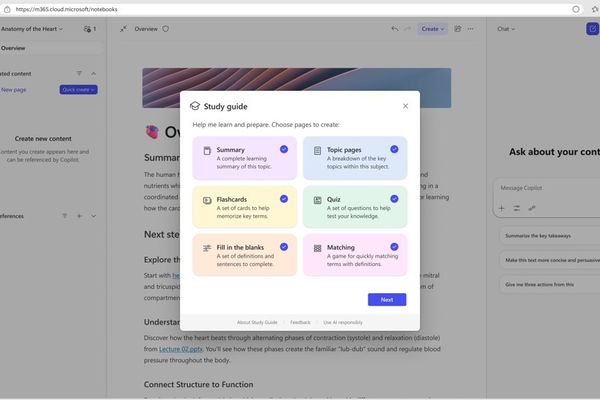Click the Matching grid icon

(x=317, y=248)
